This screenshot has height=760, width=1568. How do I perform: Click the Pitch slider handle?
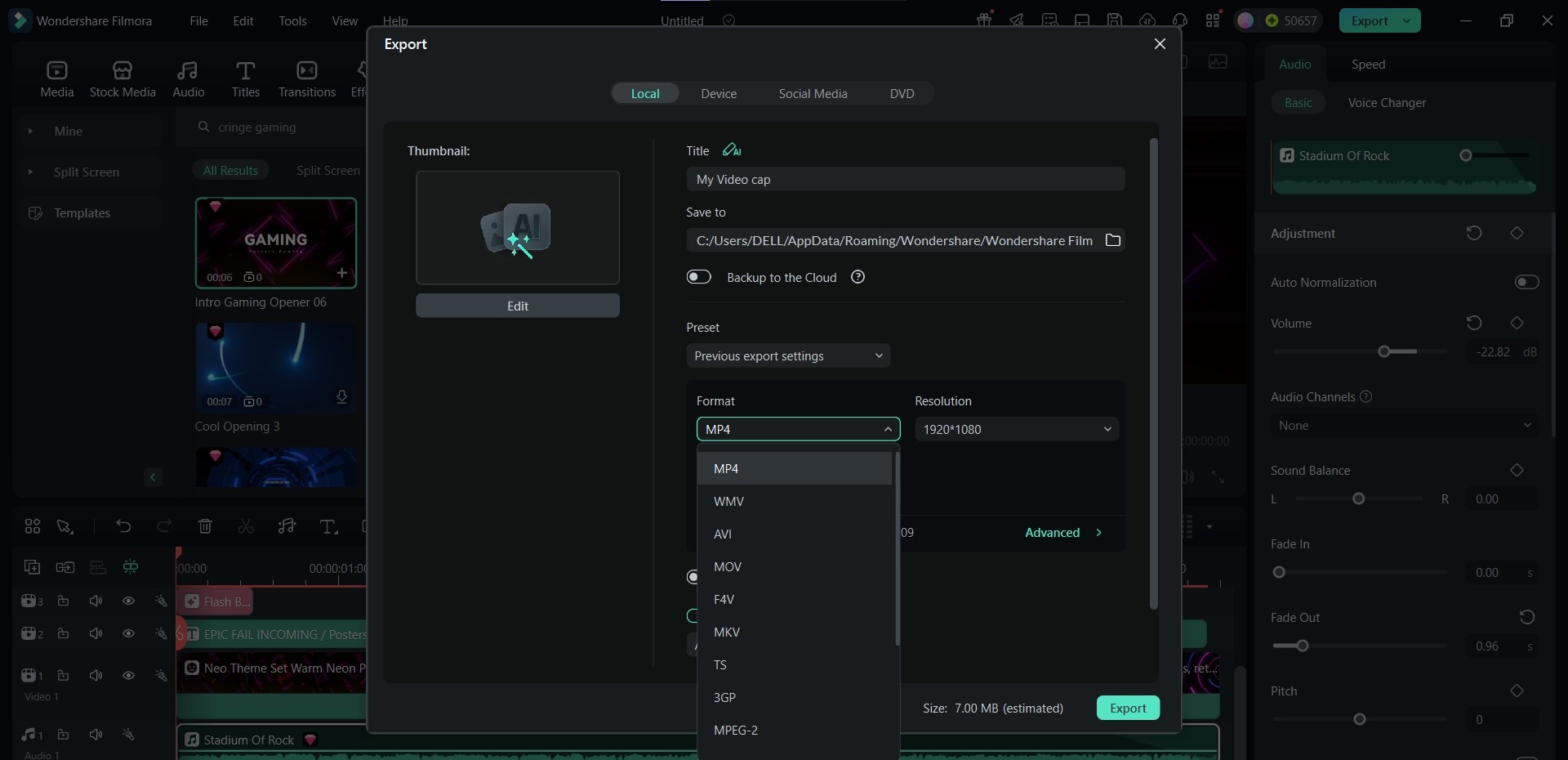pyautogui.click(x=1359, y=719)
